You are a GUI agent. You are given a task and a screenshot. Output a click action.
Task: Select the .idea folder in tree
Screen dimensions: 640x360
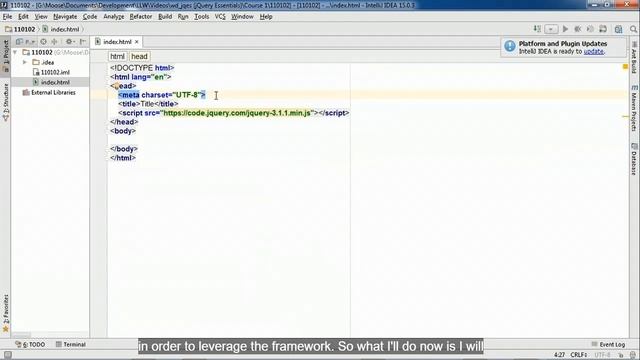(x=43, y=62)
